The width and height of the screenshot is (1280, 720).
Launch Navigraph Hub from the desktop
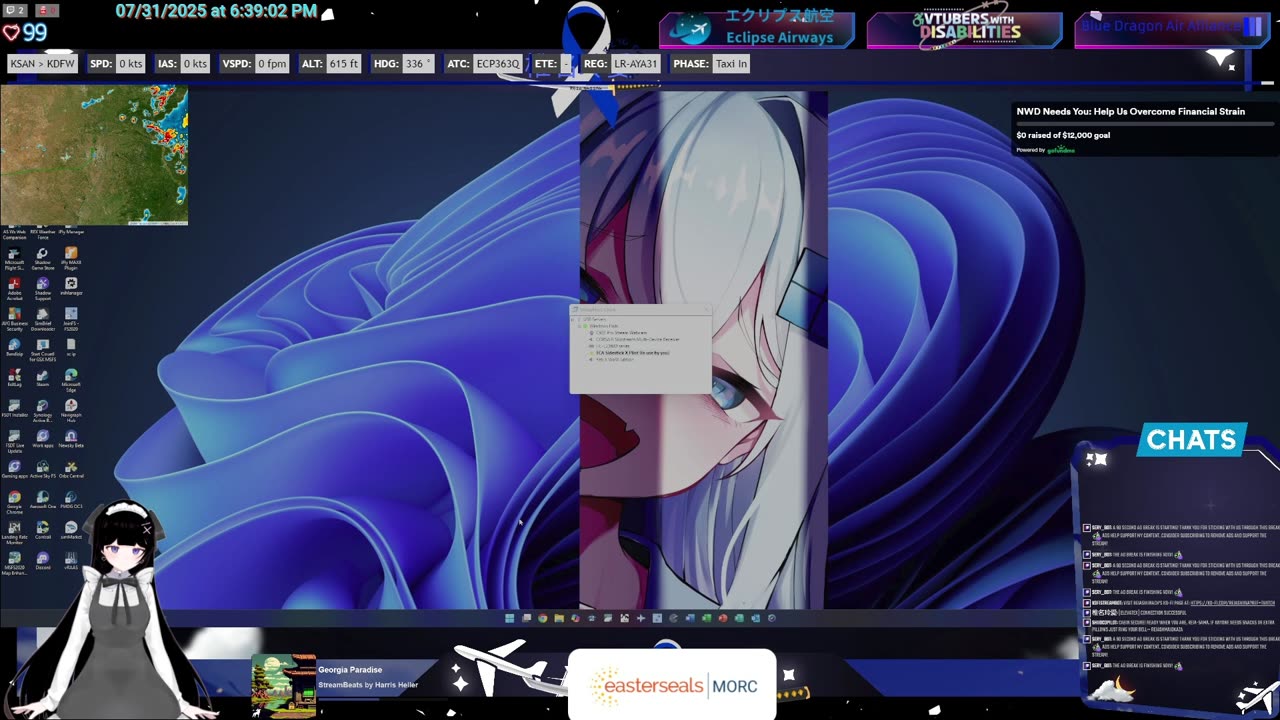[71, 411]
